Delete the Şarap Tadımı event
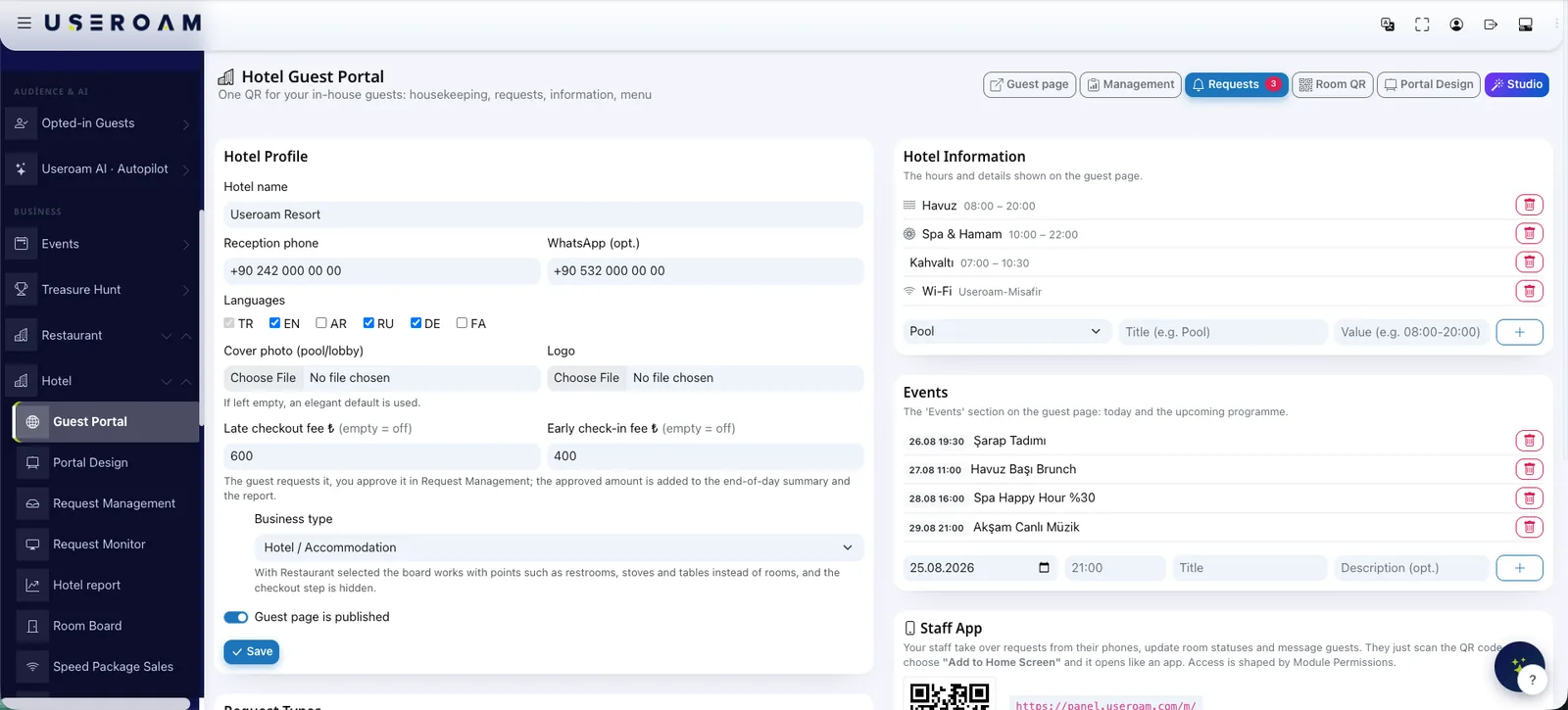This screenshot has width=1568, height=710. click(x=1529, y=441)
